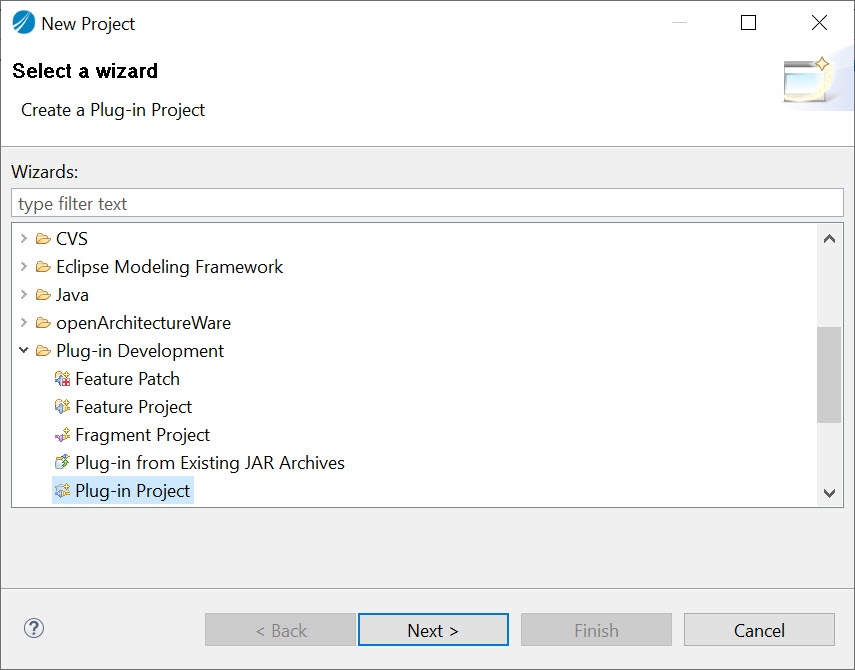Click the CVS folder icon
Screen dimensions: 855x670
click(x=43, y=239)
